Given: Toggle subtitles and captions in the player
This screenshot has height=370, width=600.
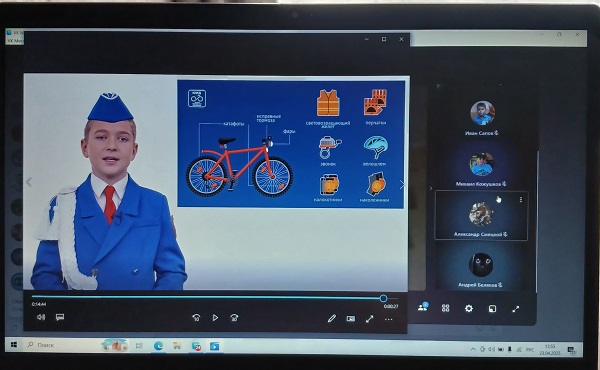Looking at the screenshot, I should point(60,317).
